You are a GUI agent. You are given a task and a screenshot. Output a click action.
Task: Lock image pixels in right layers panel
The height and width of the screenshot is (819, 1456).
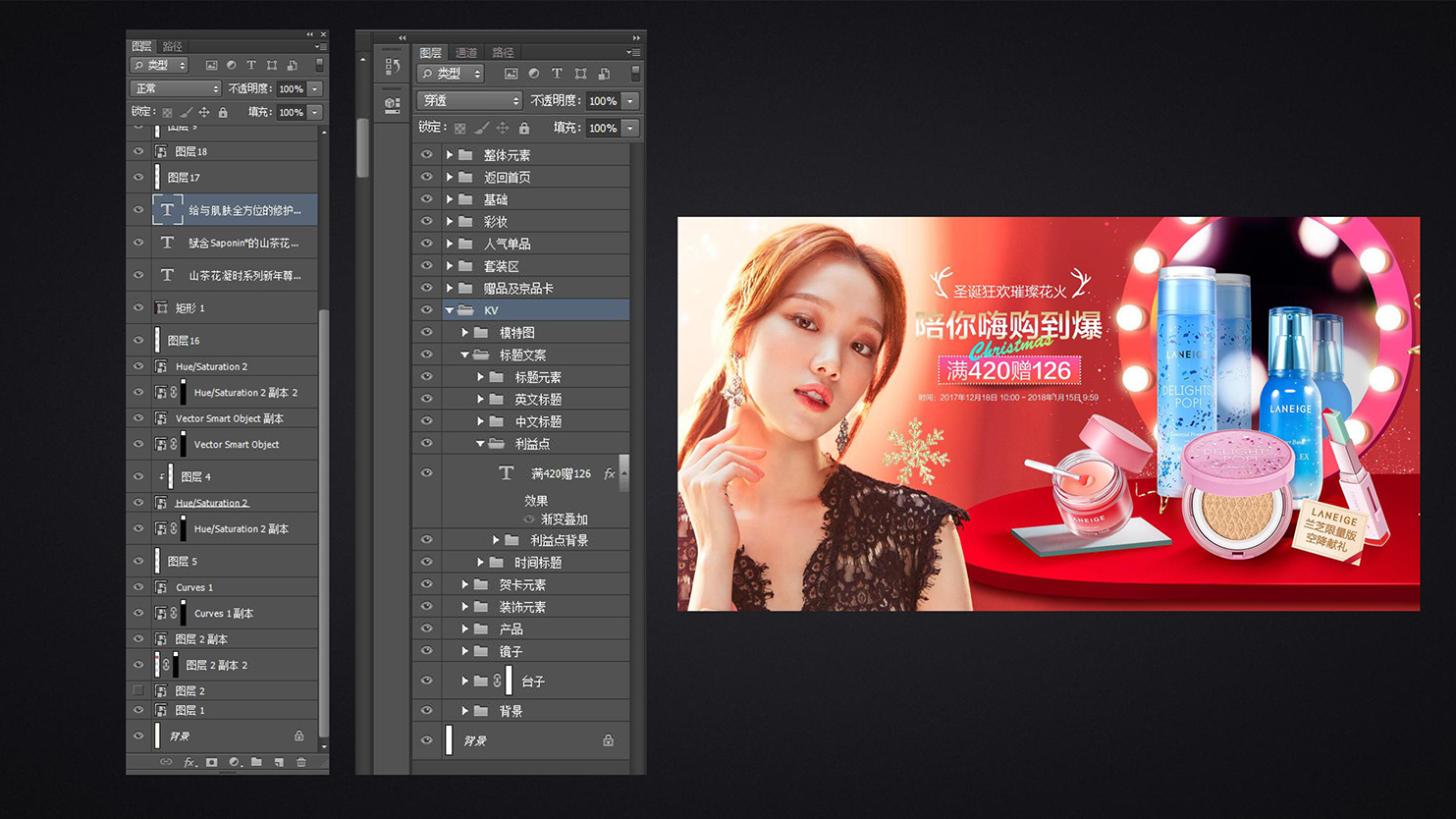(481, 128)
